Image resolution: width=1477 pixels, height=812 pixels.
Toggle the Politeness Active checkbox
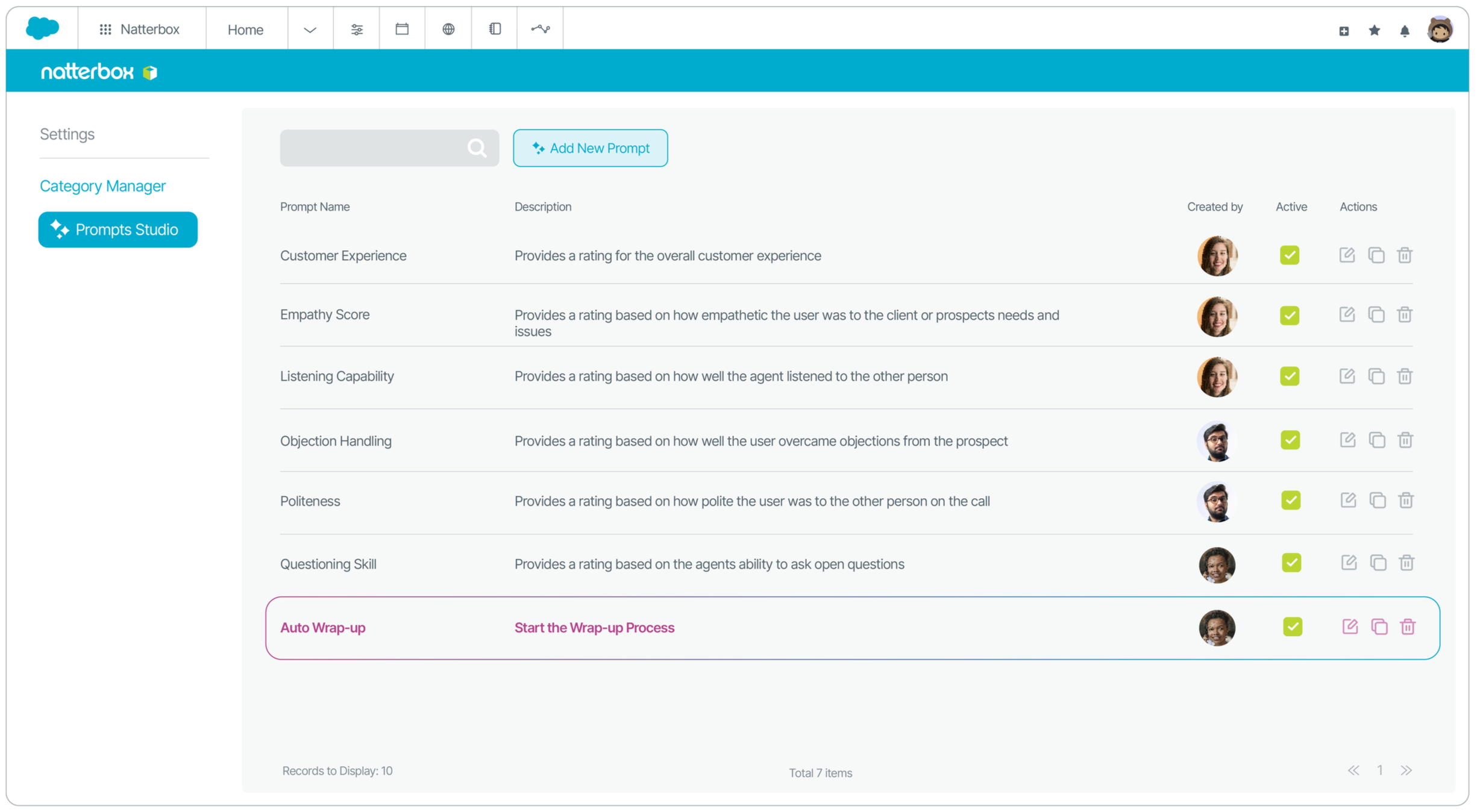(x=1291, y=500)
